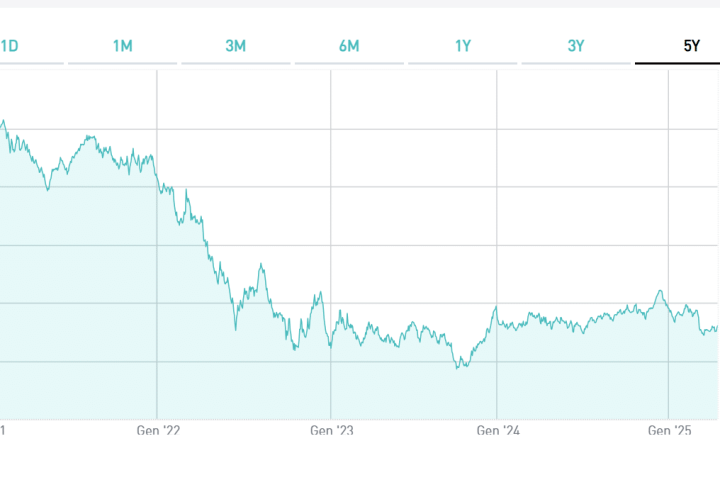720x480 pixels.
Task: Click the highest peak at chart's left edge
Action: pos(3,122)
